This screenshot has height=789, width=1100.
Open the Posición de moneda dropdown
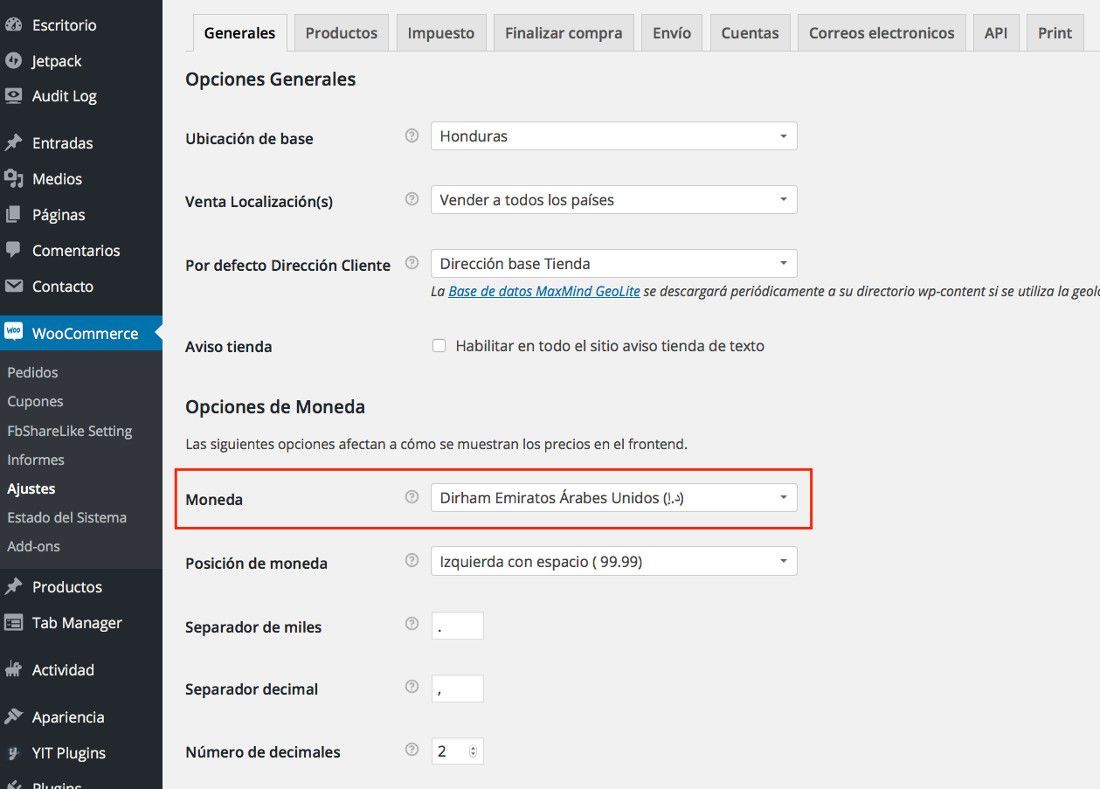[614, 561]
